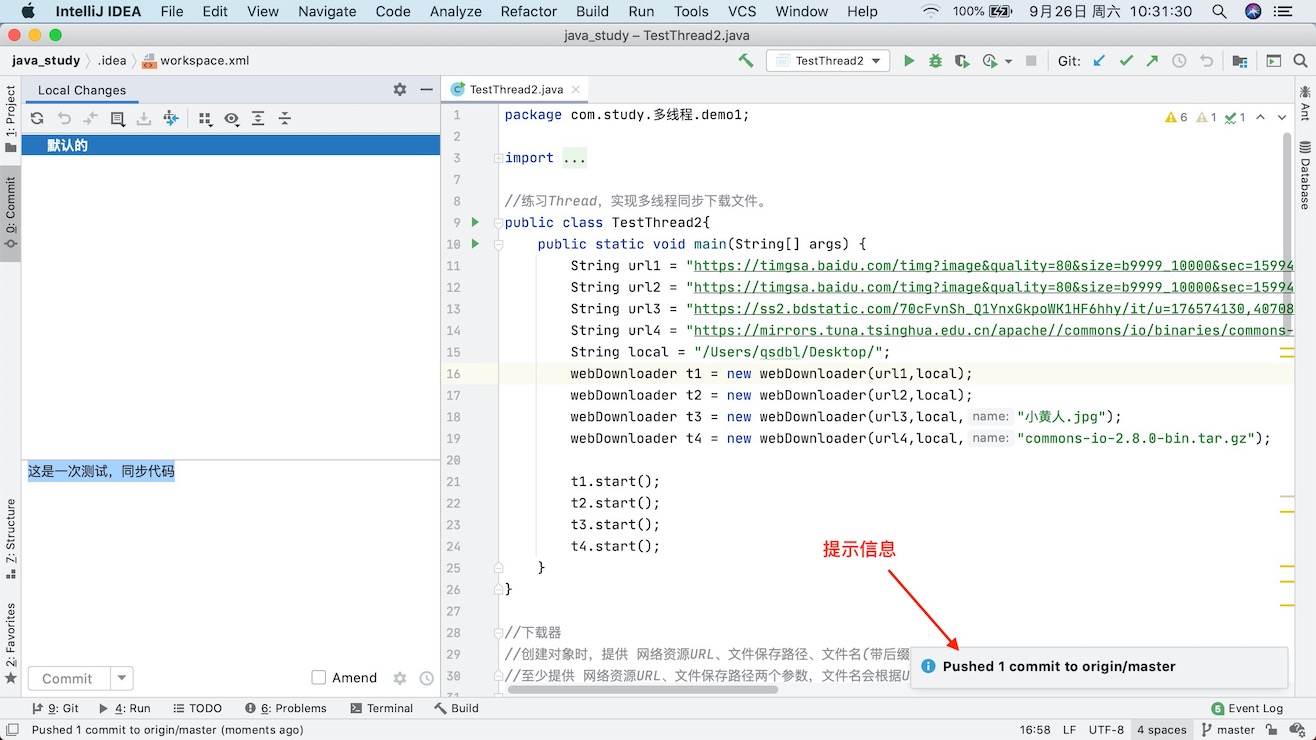Toggle the Amend checkbox
The height and width of the screenshot is (740, 1316).
point(319,678)
